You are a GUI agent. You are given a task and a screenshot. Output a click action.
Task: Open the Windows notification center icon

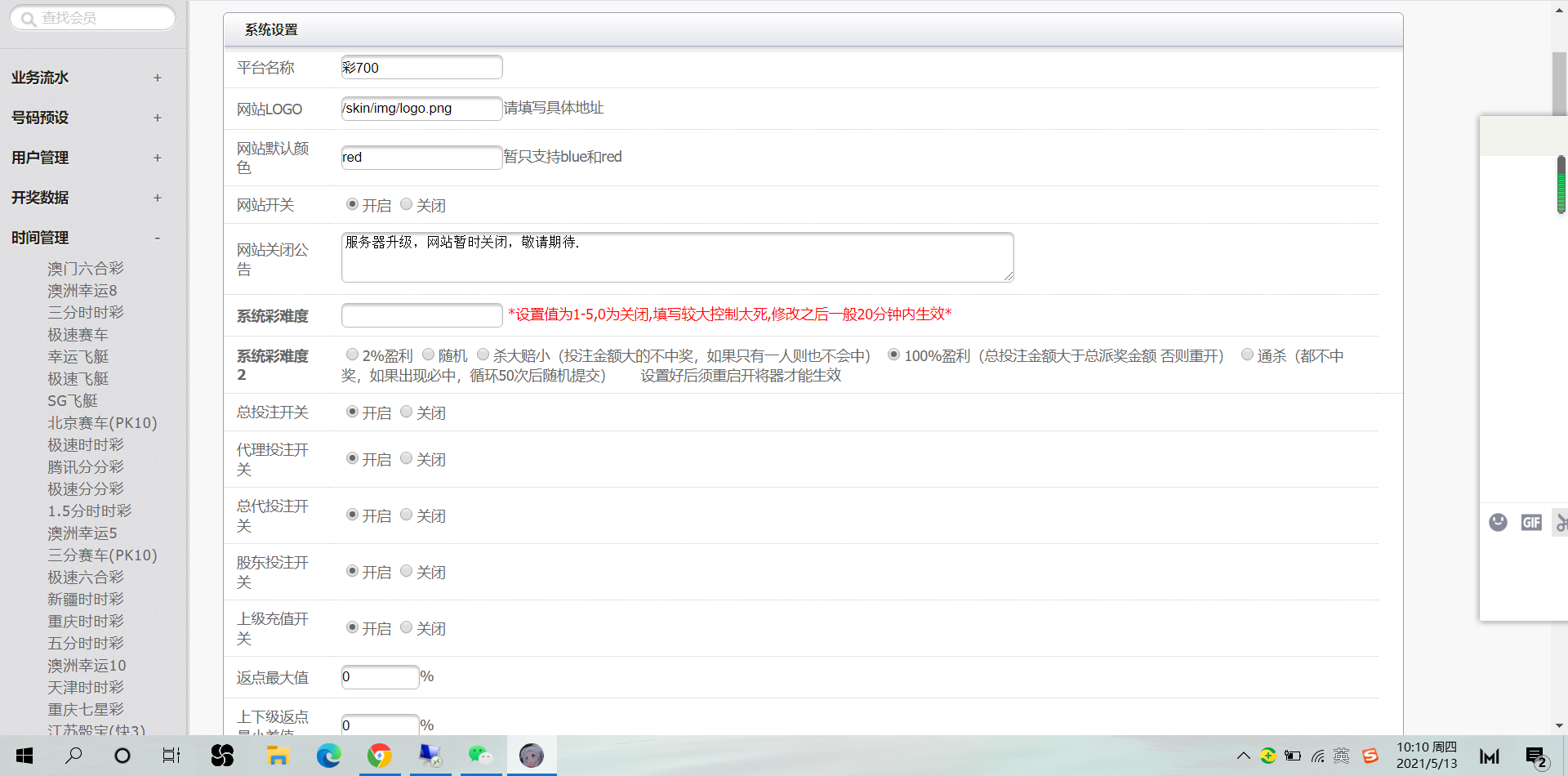(1535, 756)
